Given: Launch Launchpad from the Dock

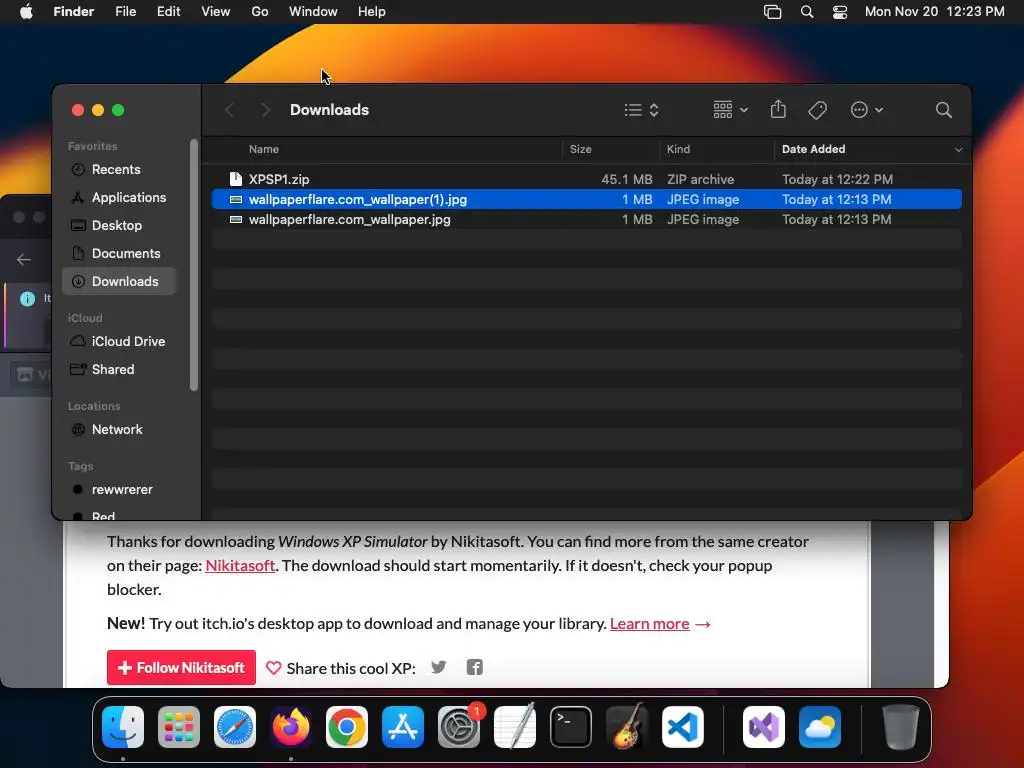Looking at the screenshot, I should 179,727.
